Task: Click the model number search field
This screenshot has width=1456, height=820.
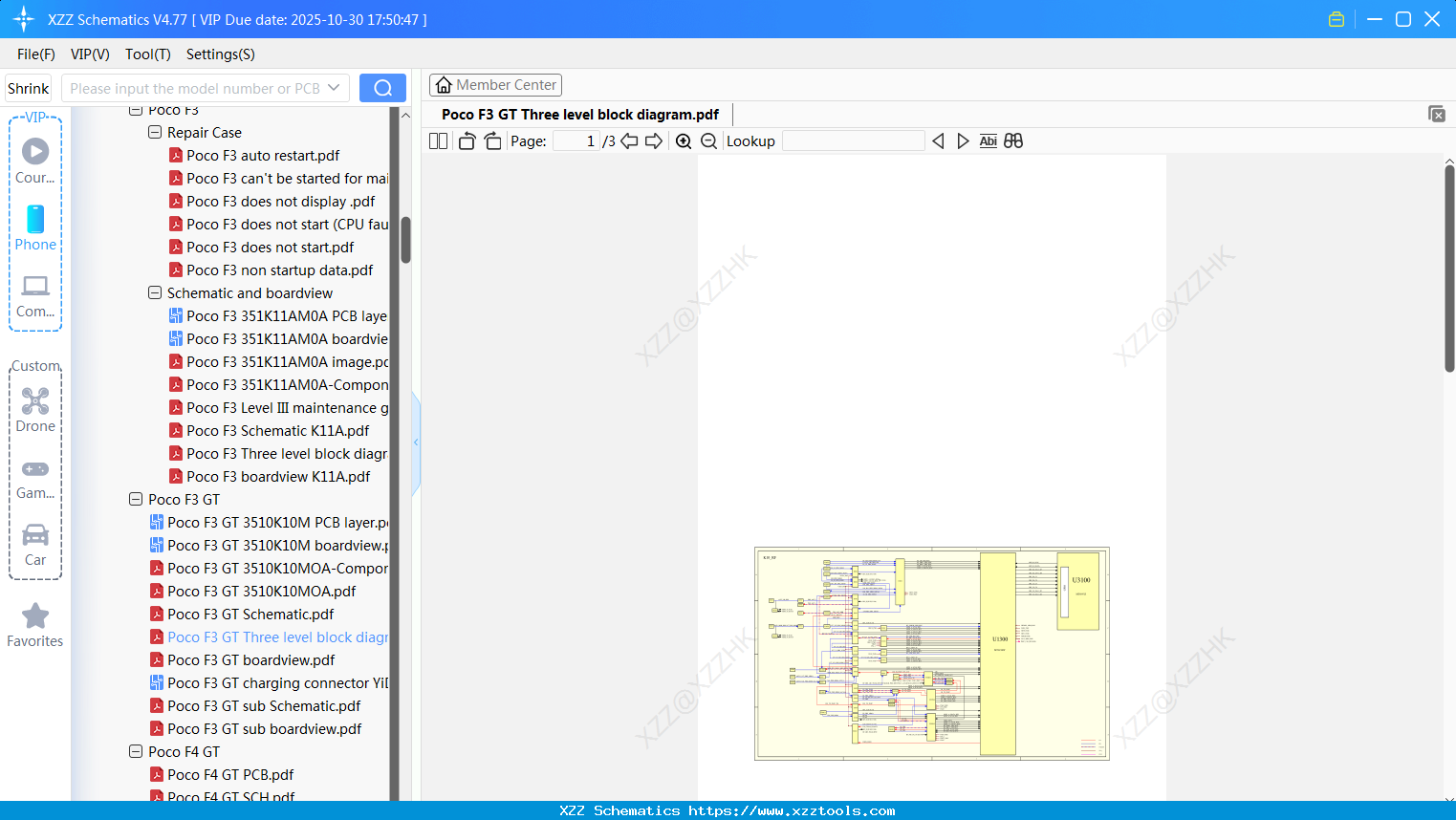Action: 196,87
